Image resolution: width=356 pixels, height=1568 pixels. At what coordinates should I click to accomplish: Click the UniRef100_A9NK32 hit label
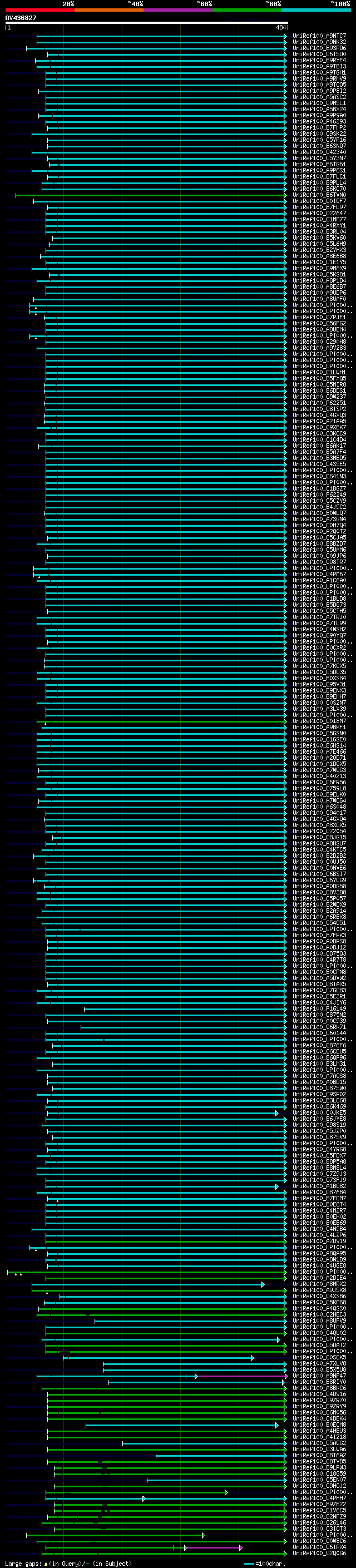point(319,42)
